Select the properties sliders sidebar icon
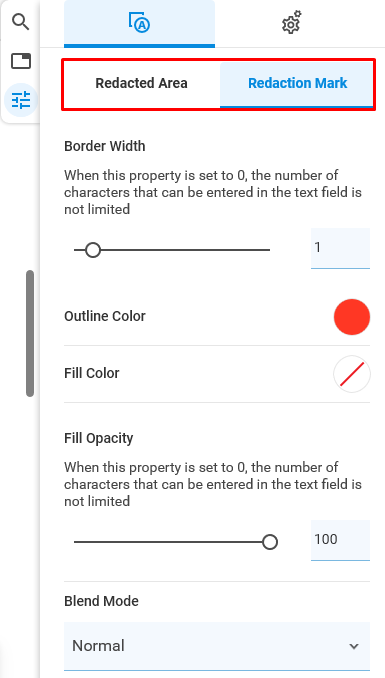Screen dimensions: 385x678 click(21, 100)
